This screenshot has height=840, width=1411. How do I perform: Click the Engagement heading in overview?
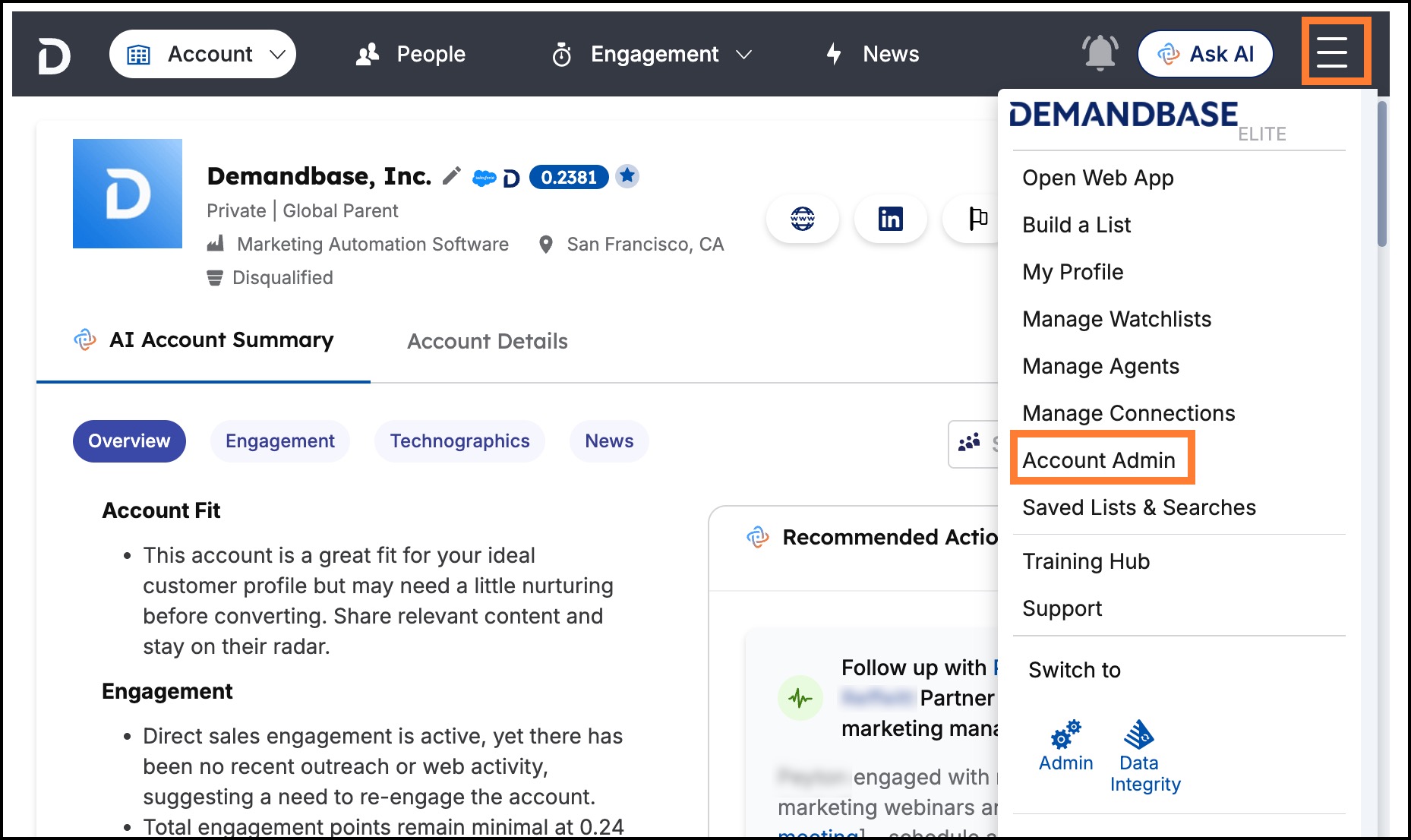click(x=167, y=691)
